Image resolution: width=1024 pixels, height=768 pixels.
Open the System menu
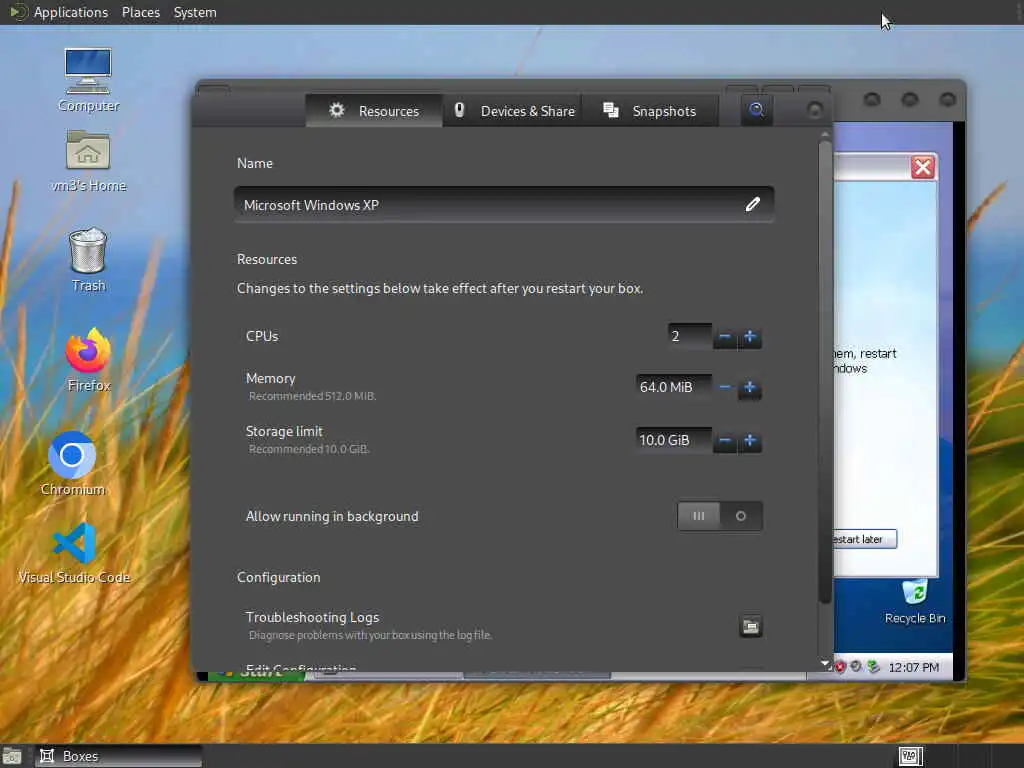(195, 12)
